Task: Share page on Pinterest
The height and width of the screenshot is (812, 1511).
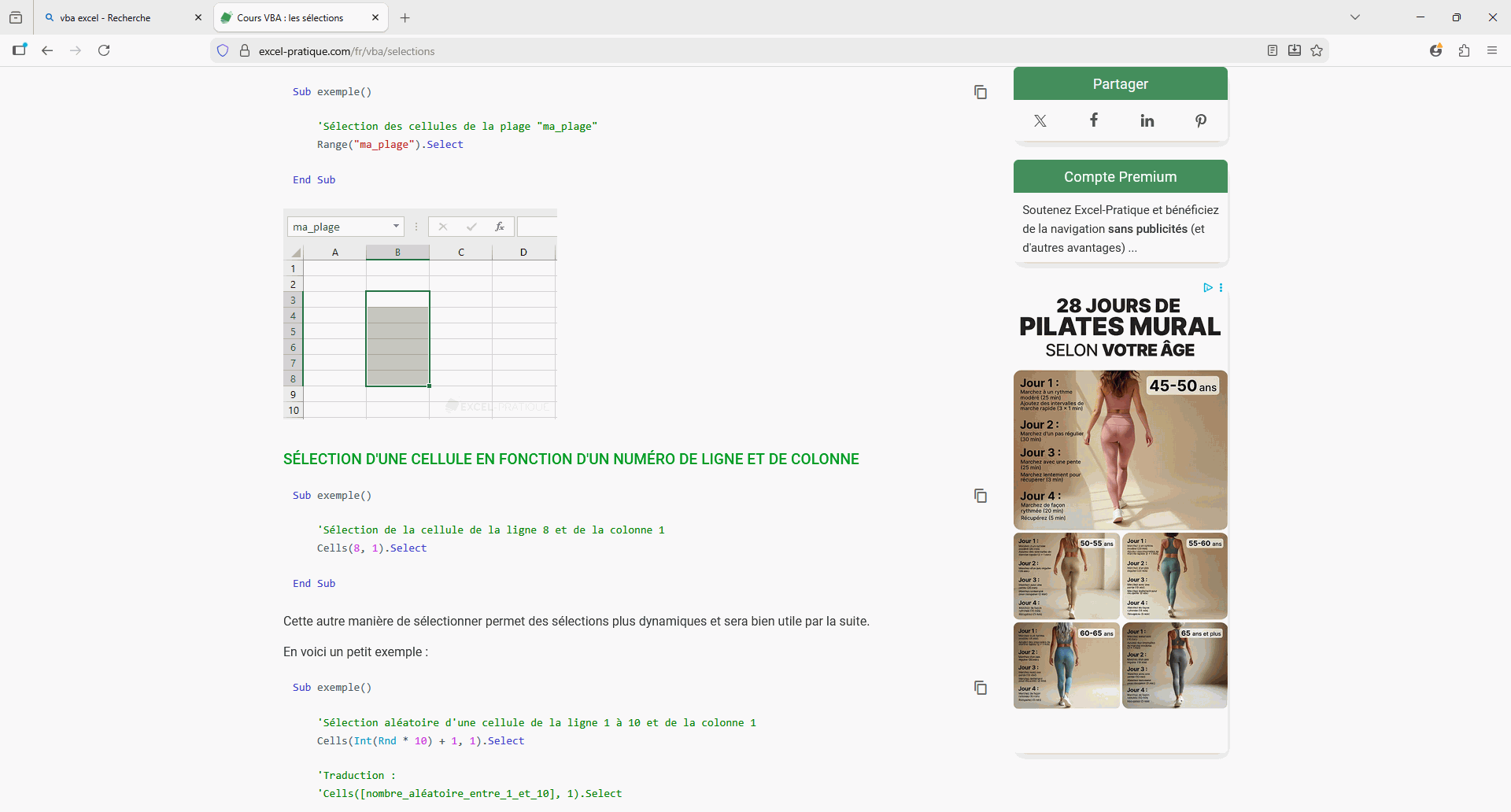Action: click(1200, 120)
